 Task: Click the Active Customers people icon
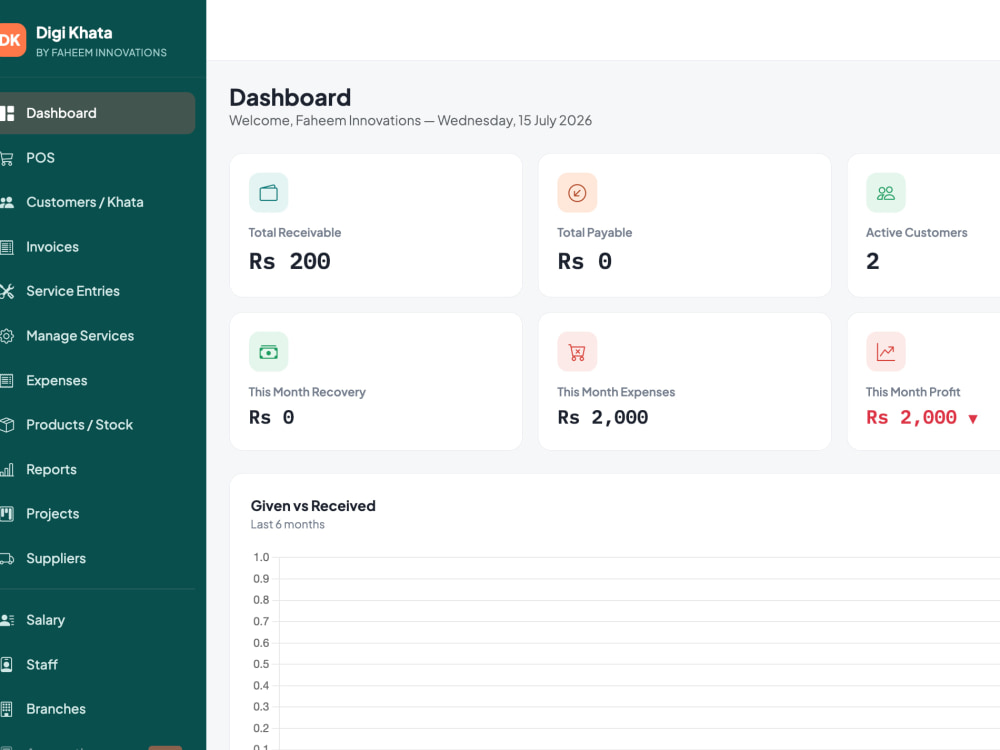886,193
